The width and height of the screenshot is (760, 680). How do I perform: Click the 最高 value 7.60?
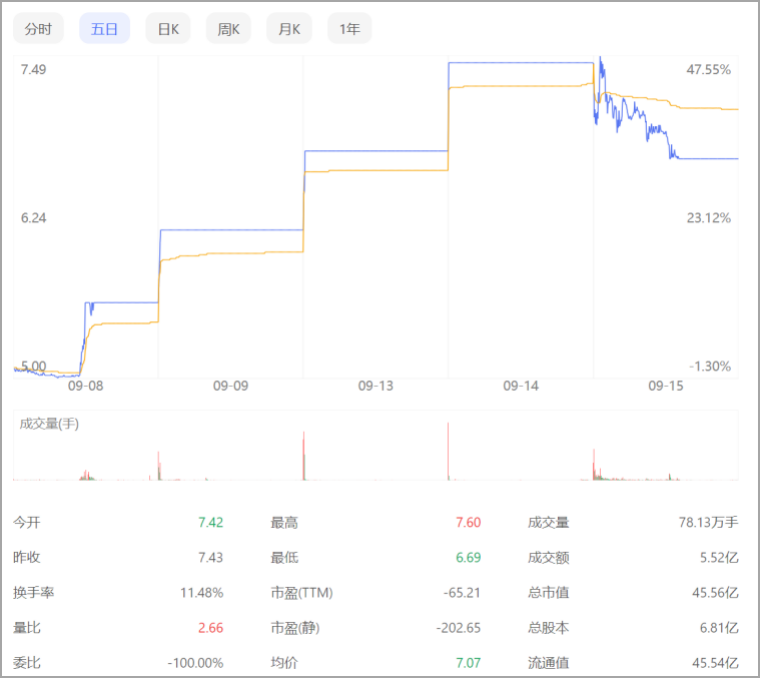[467, 522]
